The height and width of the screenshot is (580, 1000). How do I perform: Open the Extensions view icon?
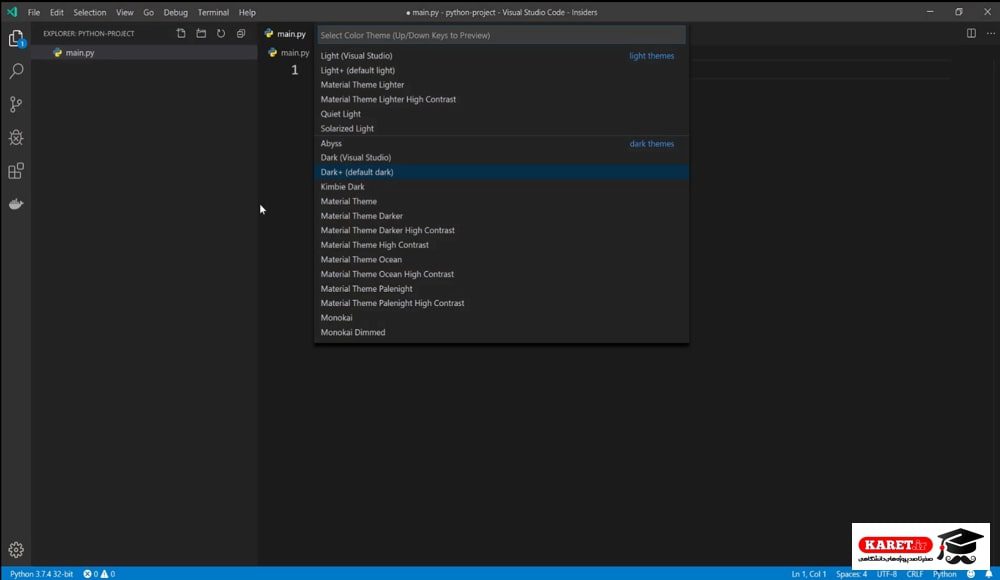(16, 171)
